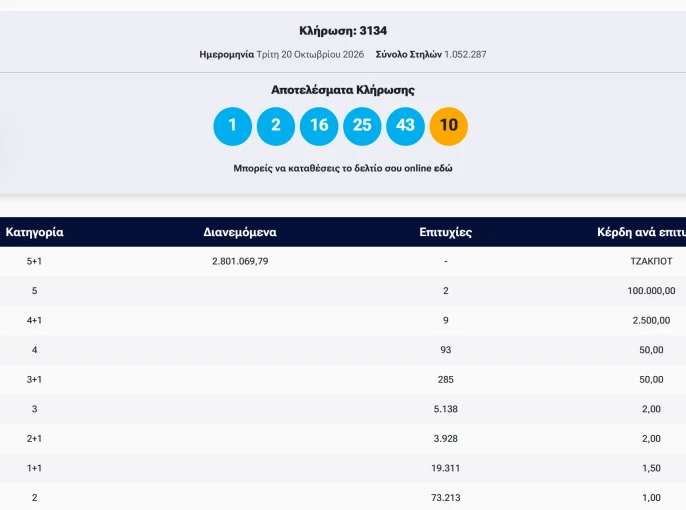The height and width of the screenshot is (510, 686).
Task: Click the total columns value 1.052.287
Action: click(x=465, y=54)
